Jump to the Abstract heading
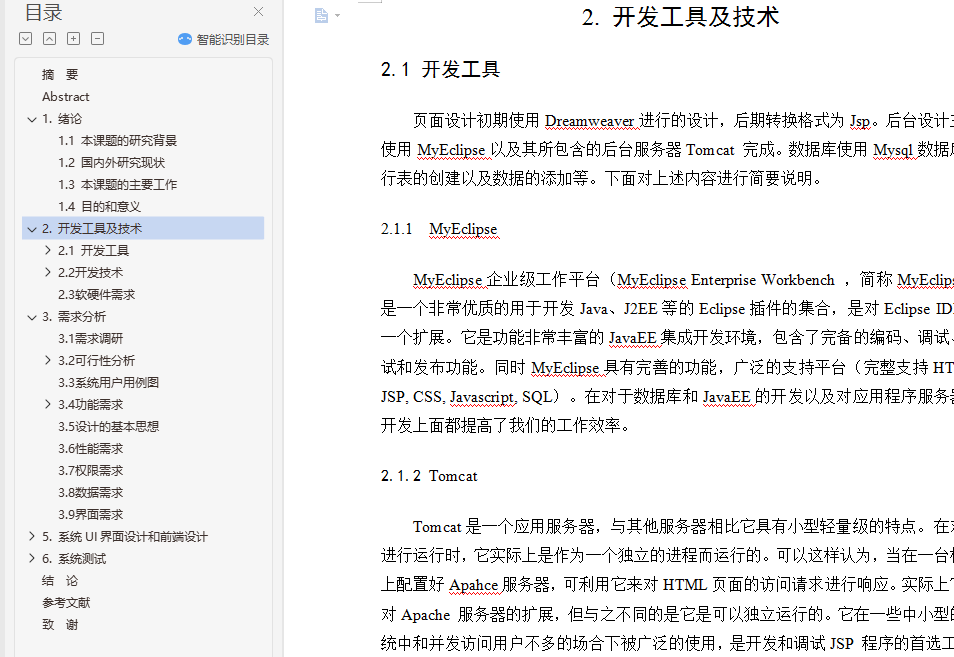Image resolution: width=954 pixels, height=657 pixels. pos(66,97)
